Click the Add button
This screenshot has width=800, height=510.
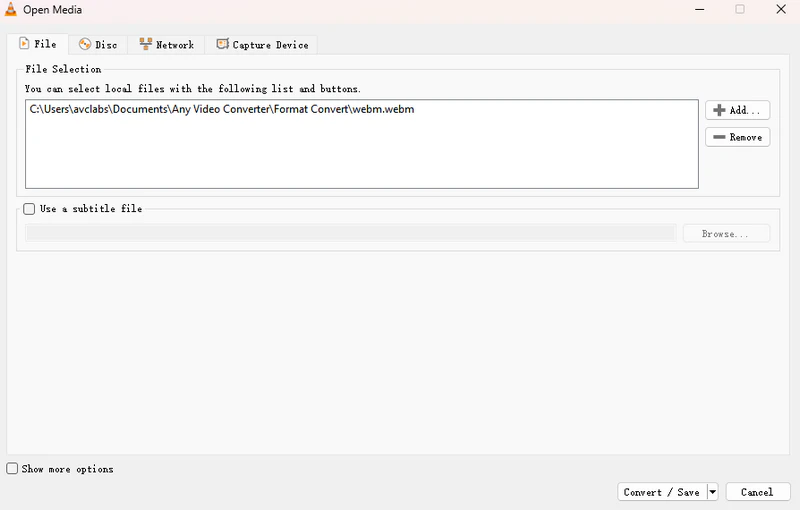(x=737, y=110)
